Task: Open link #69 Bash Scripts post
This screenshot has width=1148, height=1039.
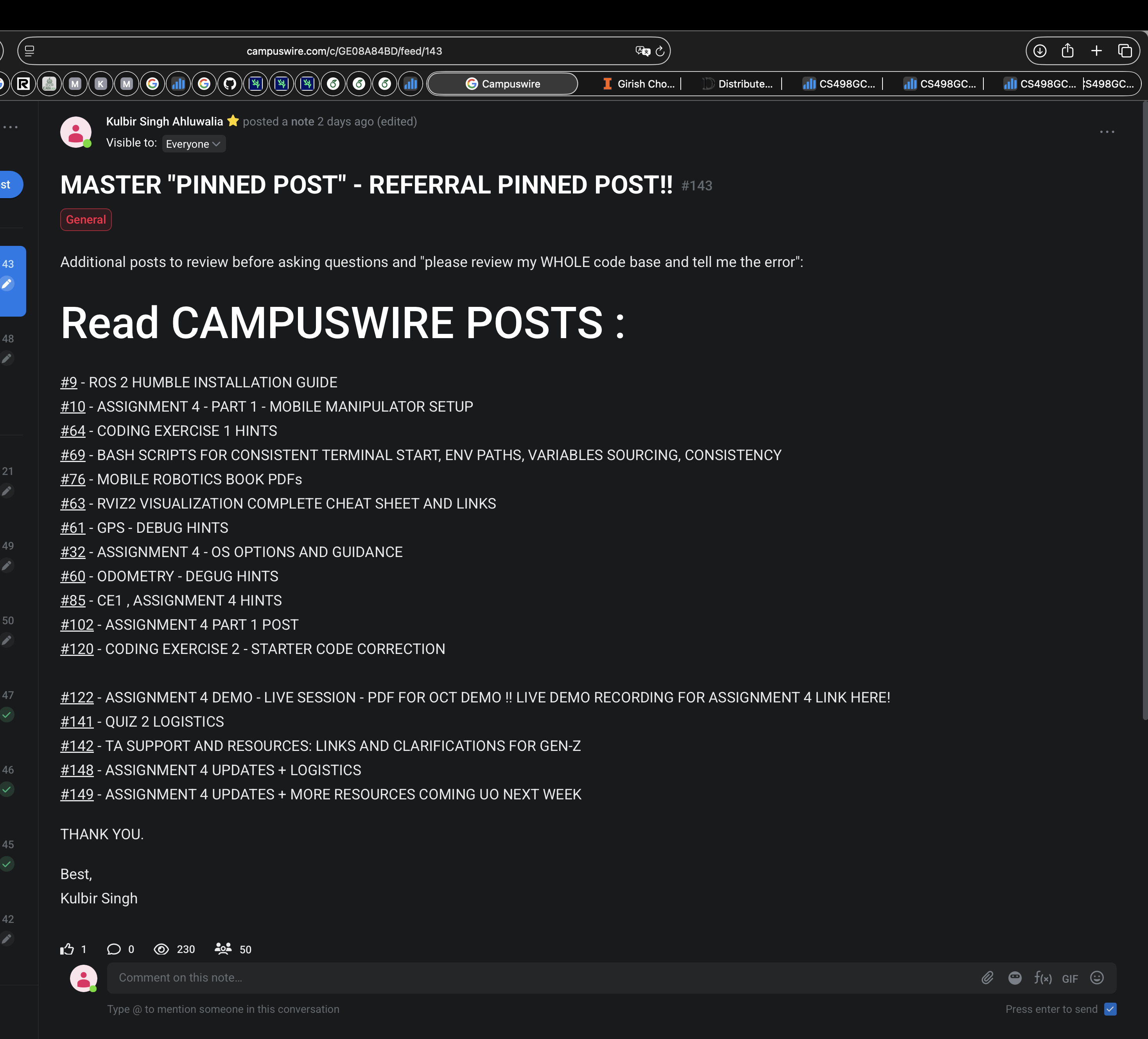Action: coord(73,455)
